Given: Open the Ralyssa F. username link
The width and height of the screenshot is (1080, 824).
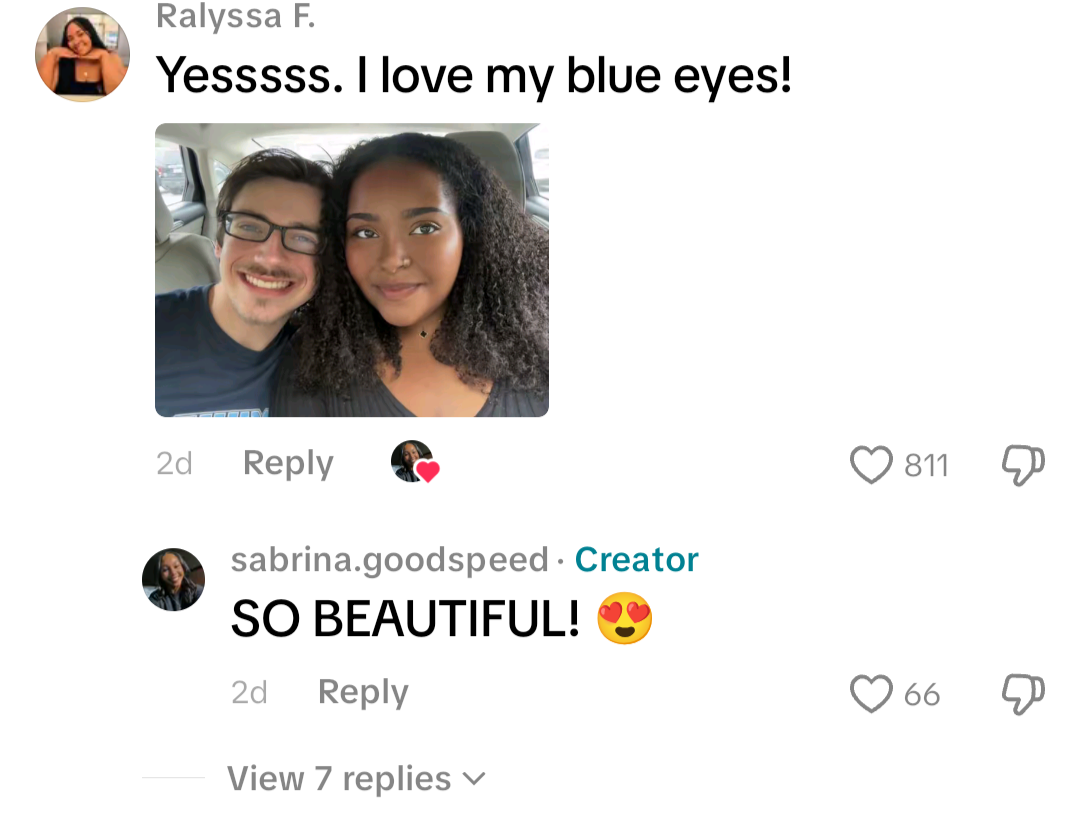Looking at the screenshot, I should tap(236, 16).
